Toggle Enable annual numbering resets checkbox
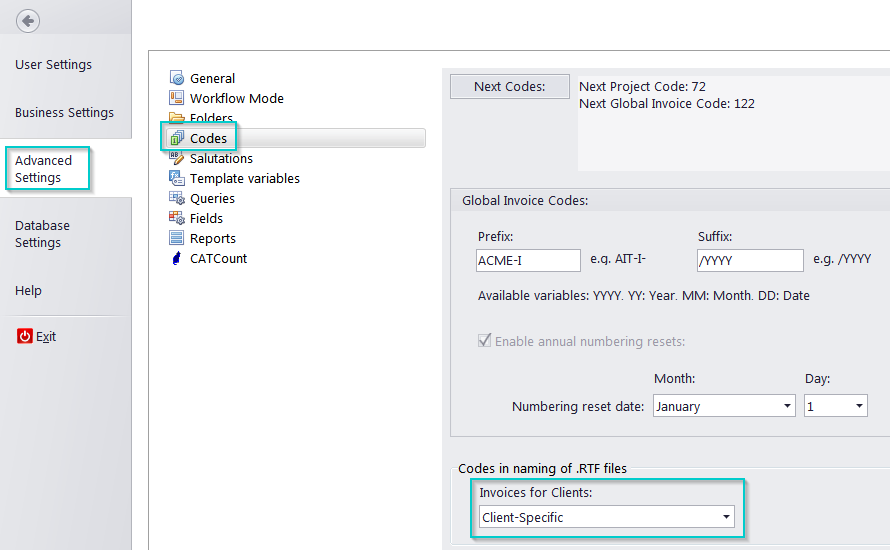This screenshot has width=890, height=550. click(x=484, y=341)
